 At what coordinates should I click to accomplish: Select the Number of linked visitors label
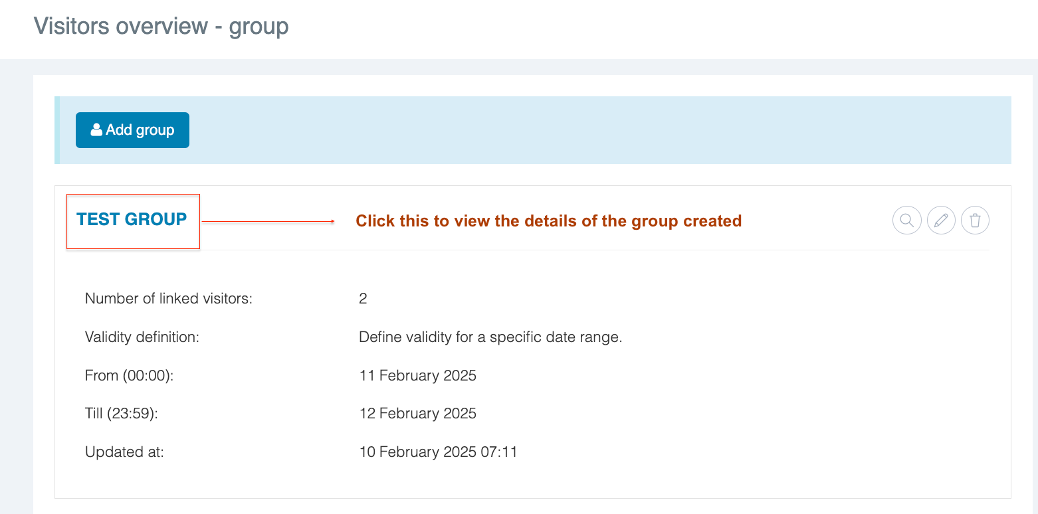(x=168, y=298)
